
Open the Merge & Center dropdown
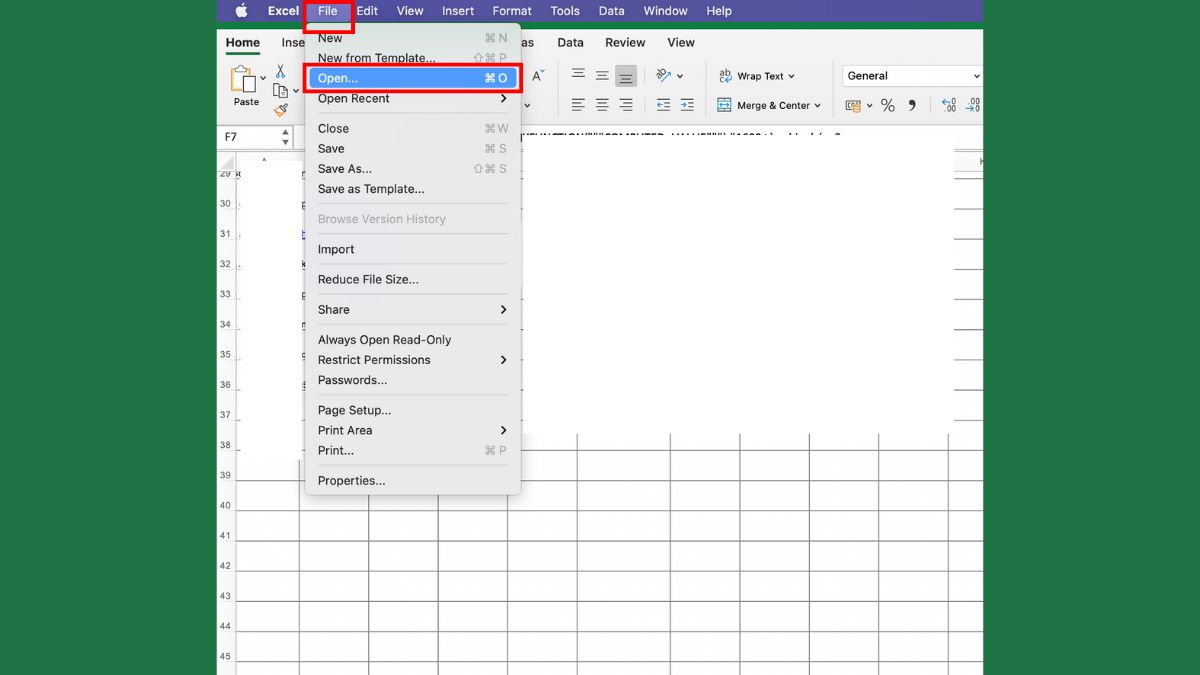coord(817,105)
